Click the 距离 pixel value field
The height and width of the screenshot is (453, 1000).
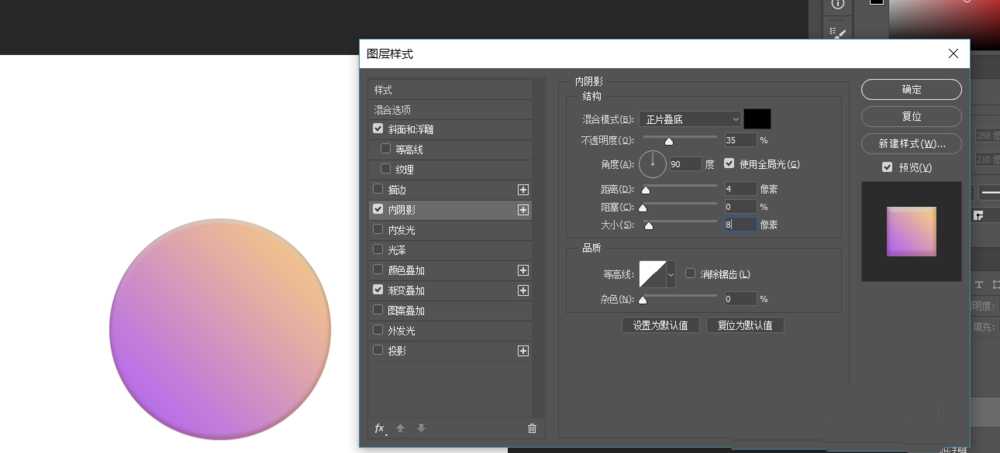point(739,188)
